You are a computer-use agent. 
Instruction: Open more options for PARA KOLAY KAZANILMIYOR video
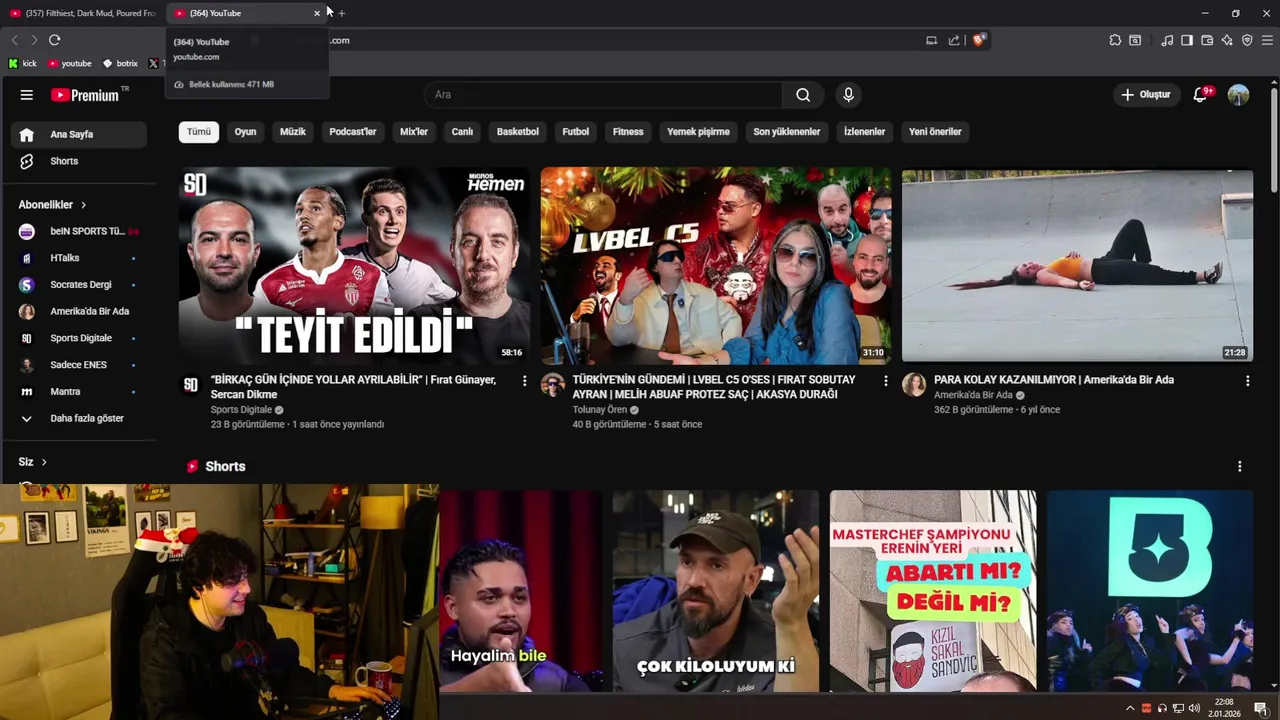[1247, 381]
